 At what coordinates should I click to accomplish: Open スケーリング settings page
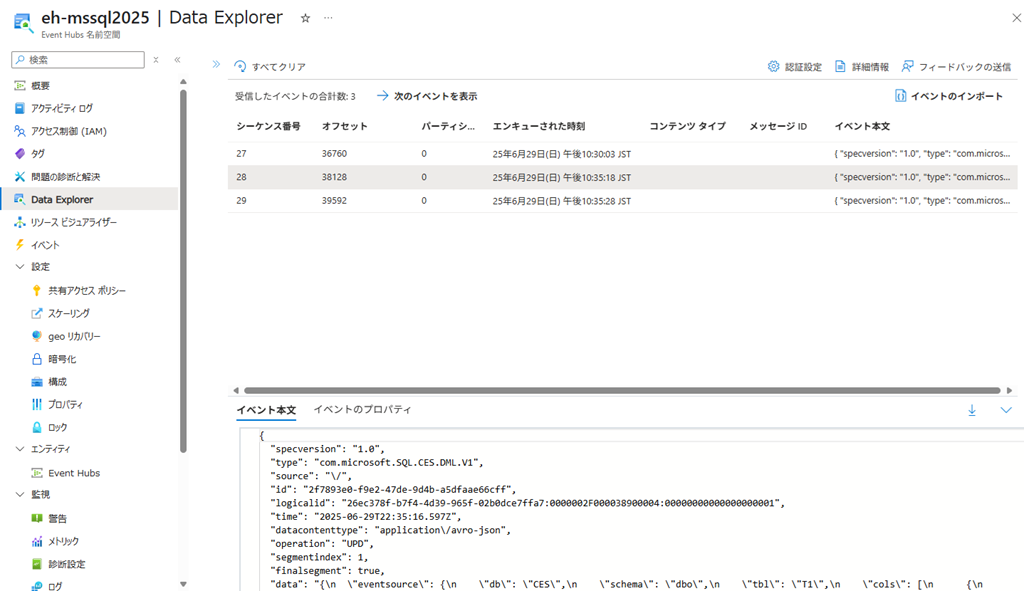(69, 313)
